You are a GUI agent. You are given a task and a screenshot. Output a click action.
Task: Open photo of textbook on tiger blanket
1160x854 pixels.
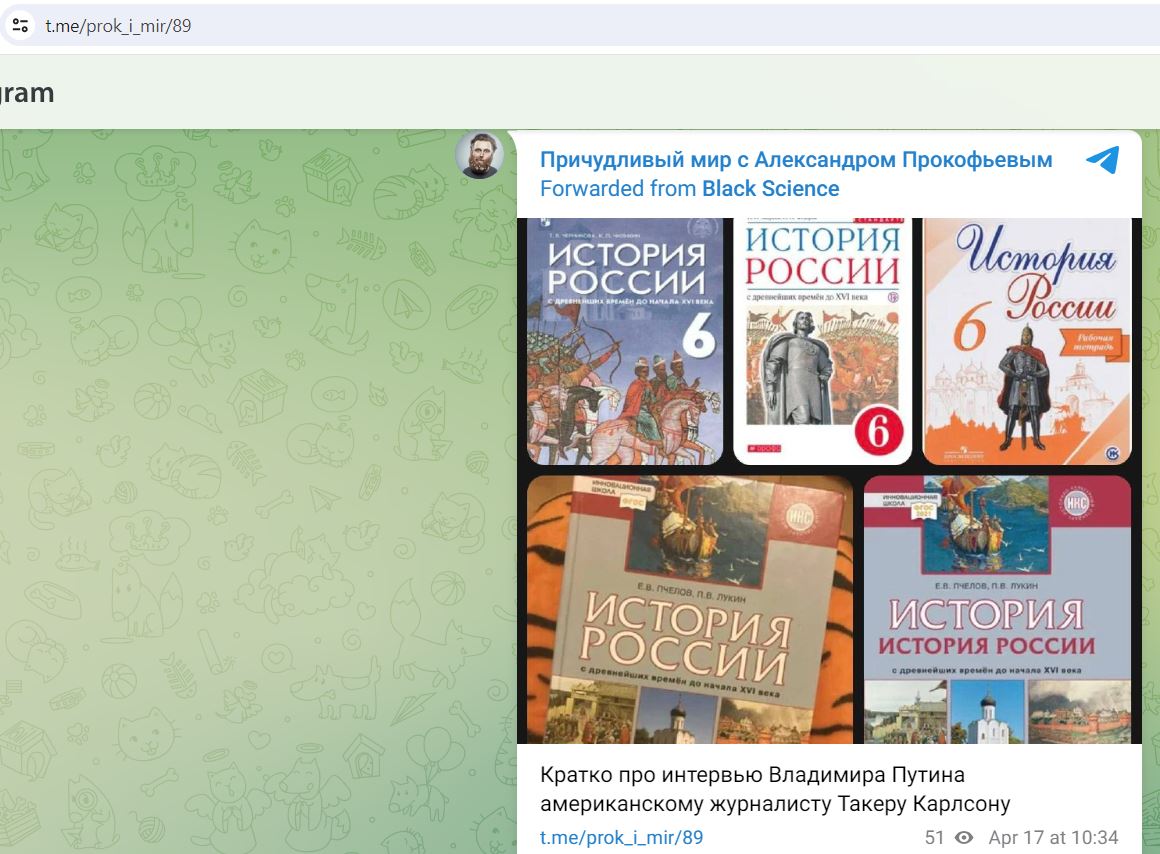(x=690, y=609)
